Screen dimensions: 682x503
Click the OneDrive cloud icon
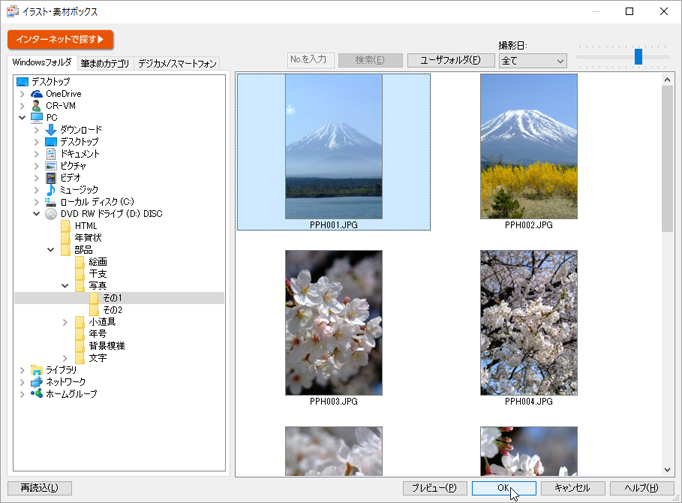pos(37,94)
